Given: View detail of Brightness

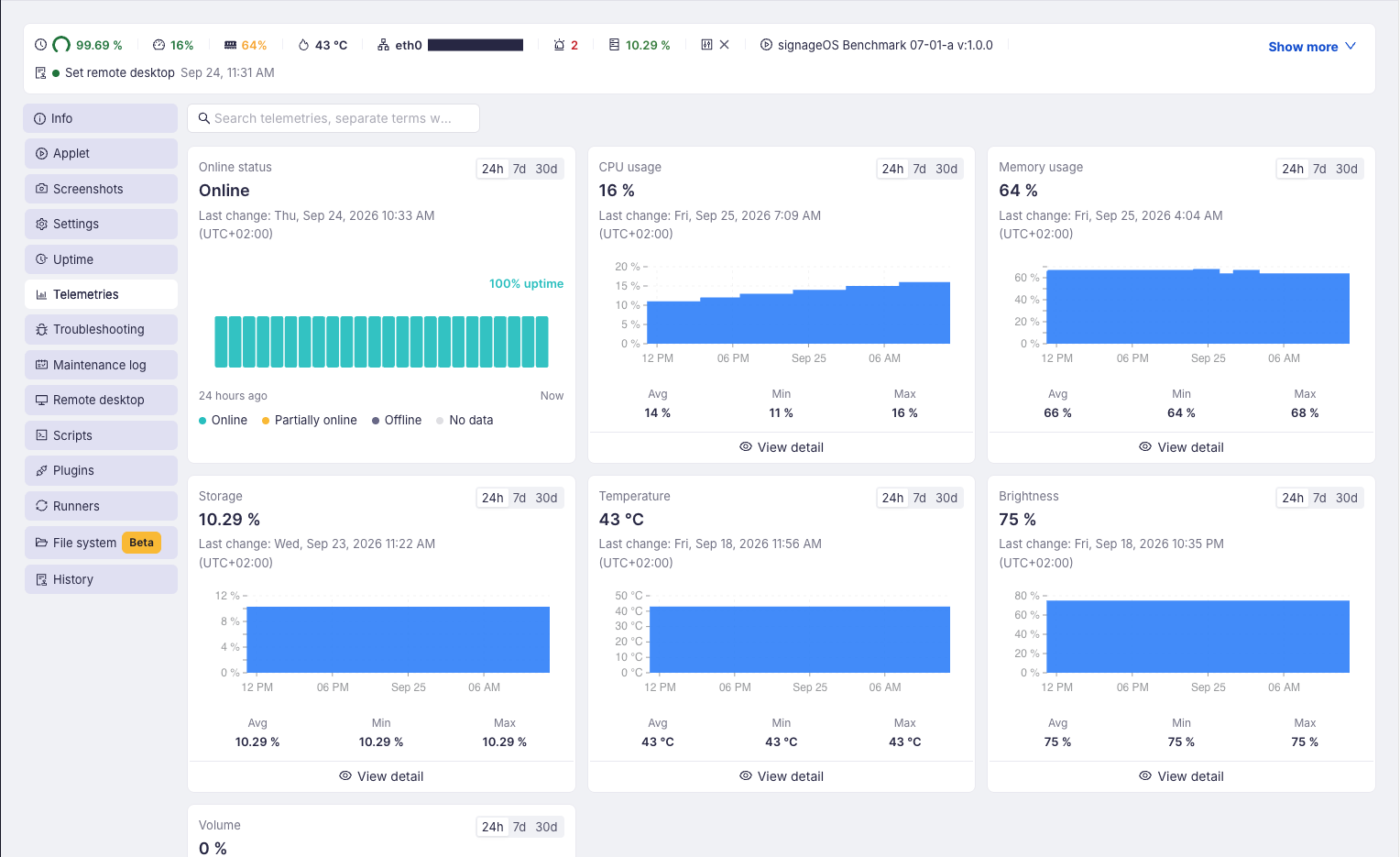Looking at the screenshot, I should point(1181,776).
